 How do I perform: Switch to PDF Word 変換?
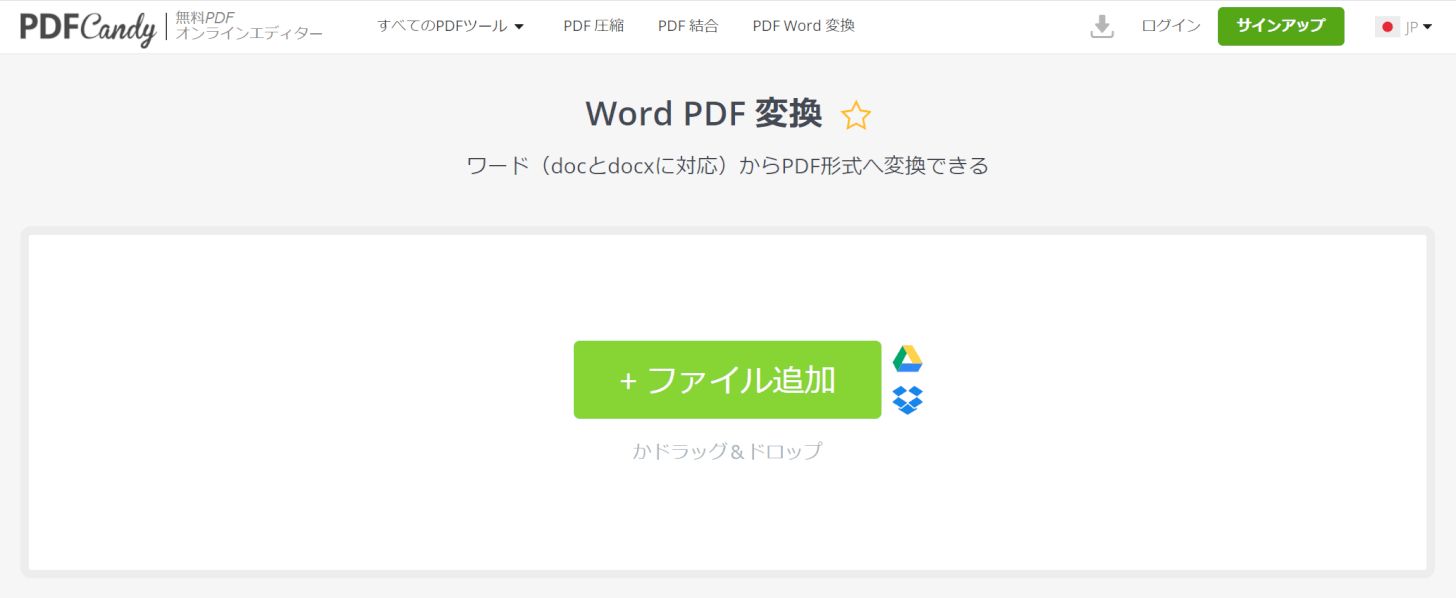click(x=803, y=26)
